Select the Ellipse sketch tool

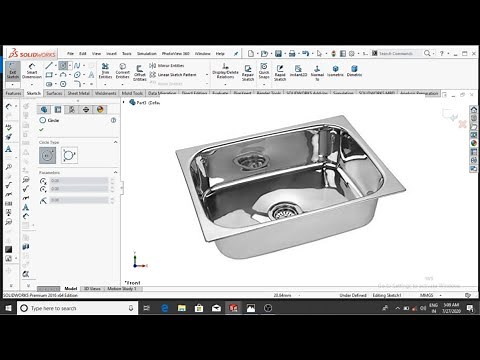(x=77, y=75)
